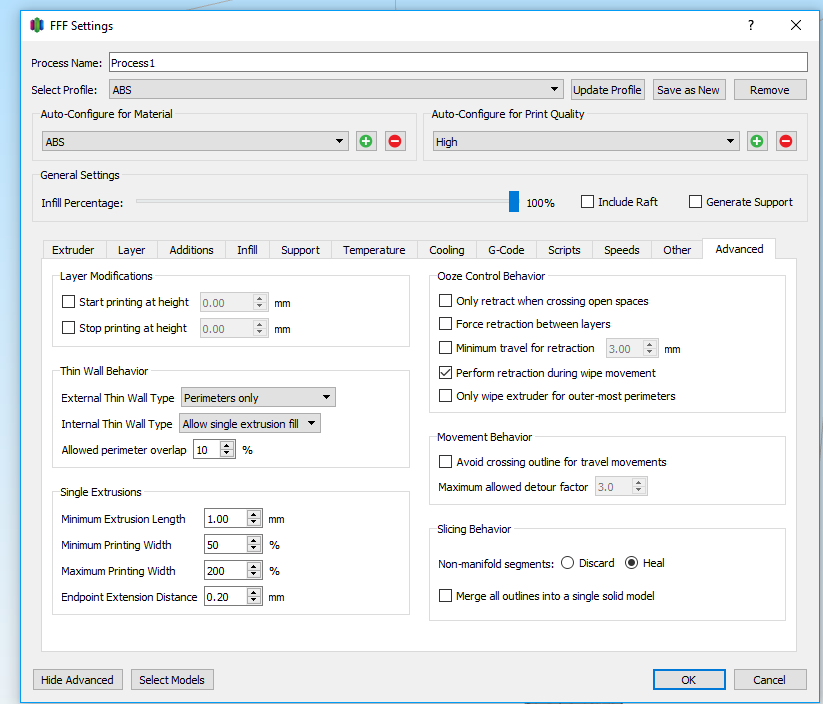Confirm settings with OK button

pos(689,680)
